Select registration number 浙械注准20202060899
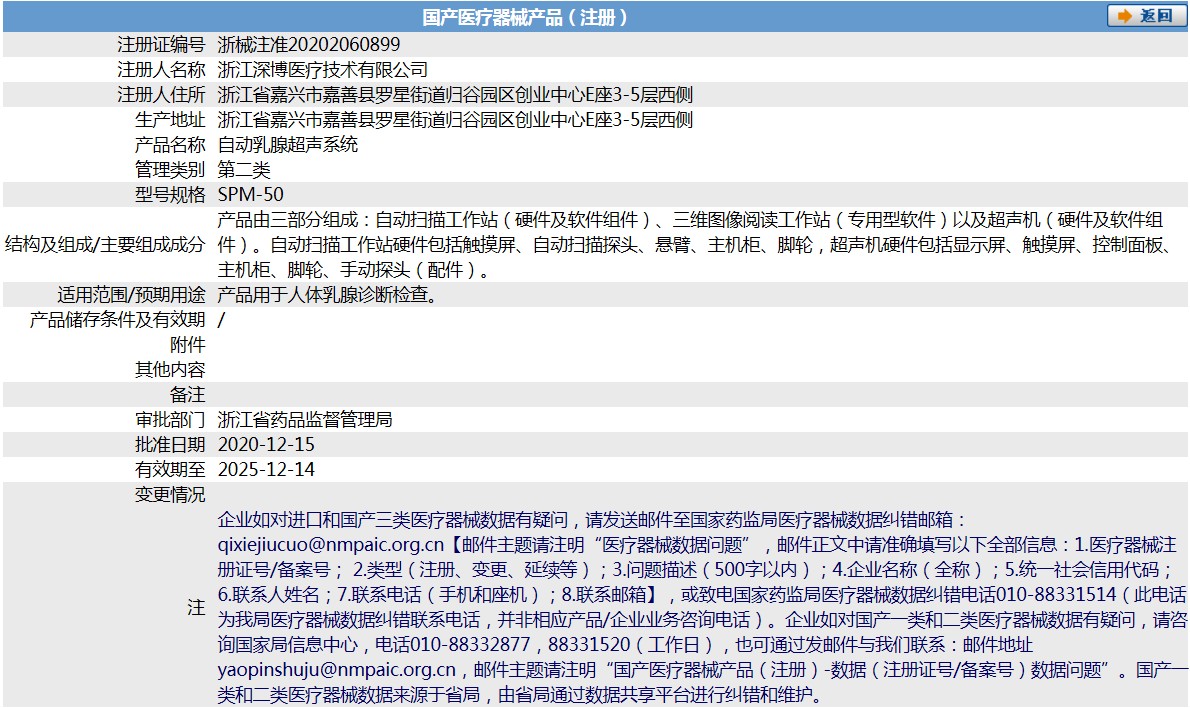Screen dimensions: 1190x708 click(309, 45)
